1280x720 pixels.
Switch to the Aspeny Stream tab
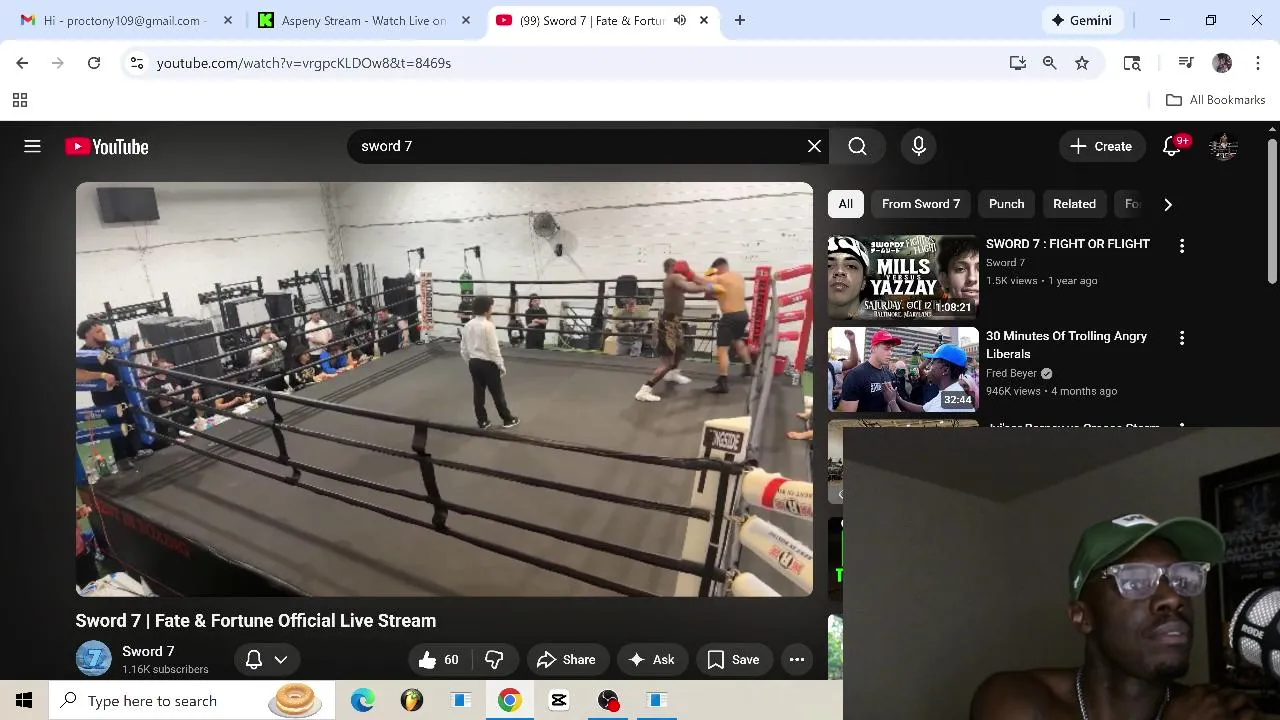coord(362,20)
